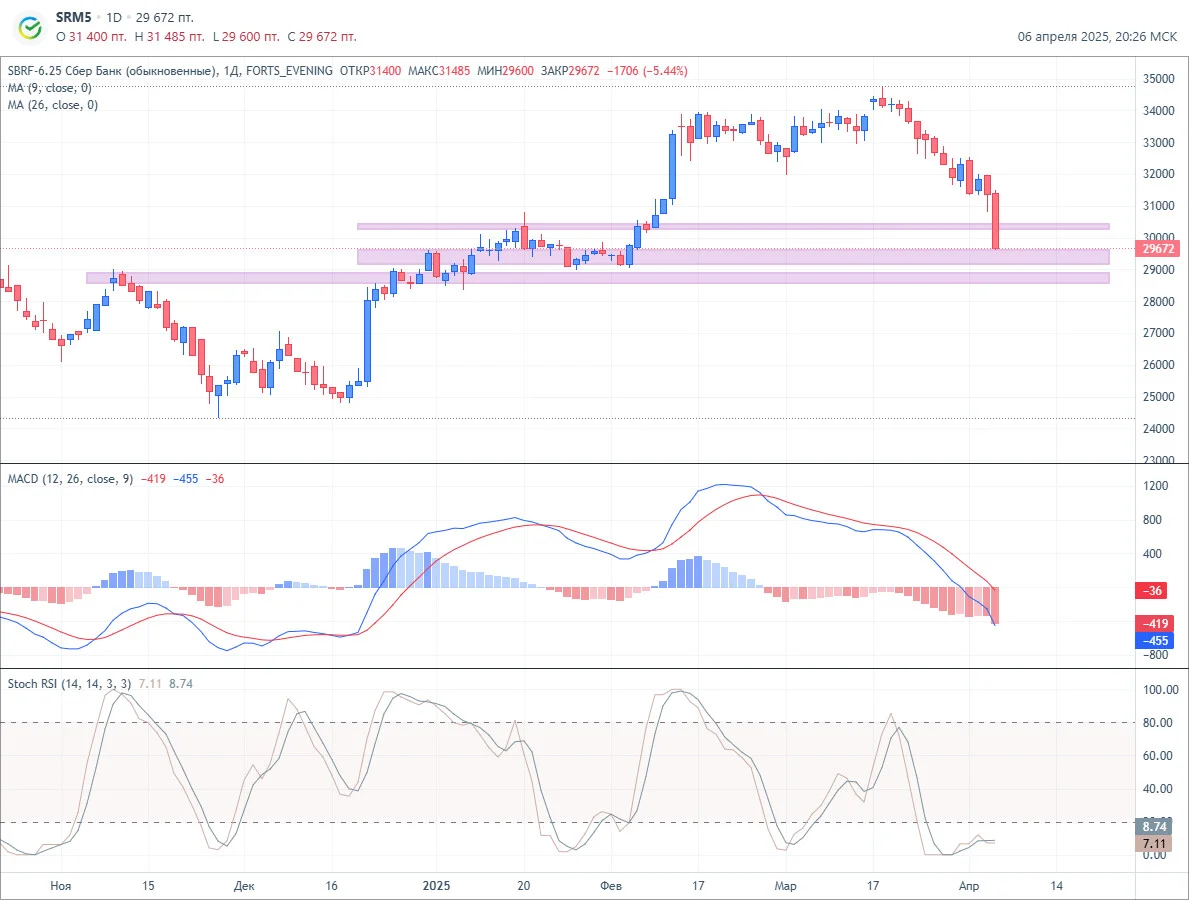Select the lower purple support zone near 28700
1189x900 pixels.
(598, 278)
